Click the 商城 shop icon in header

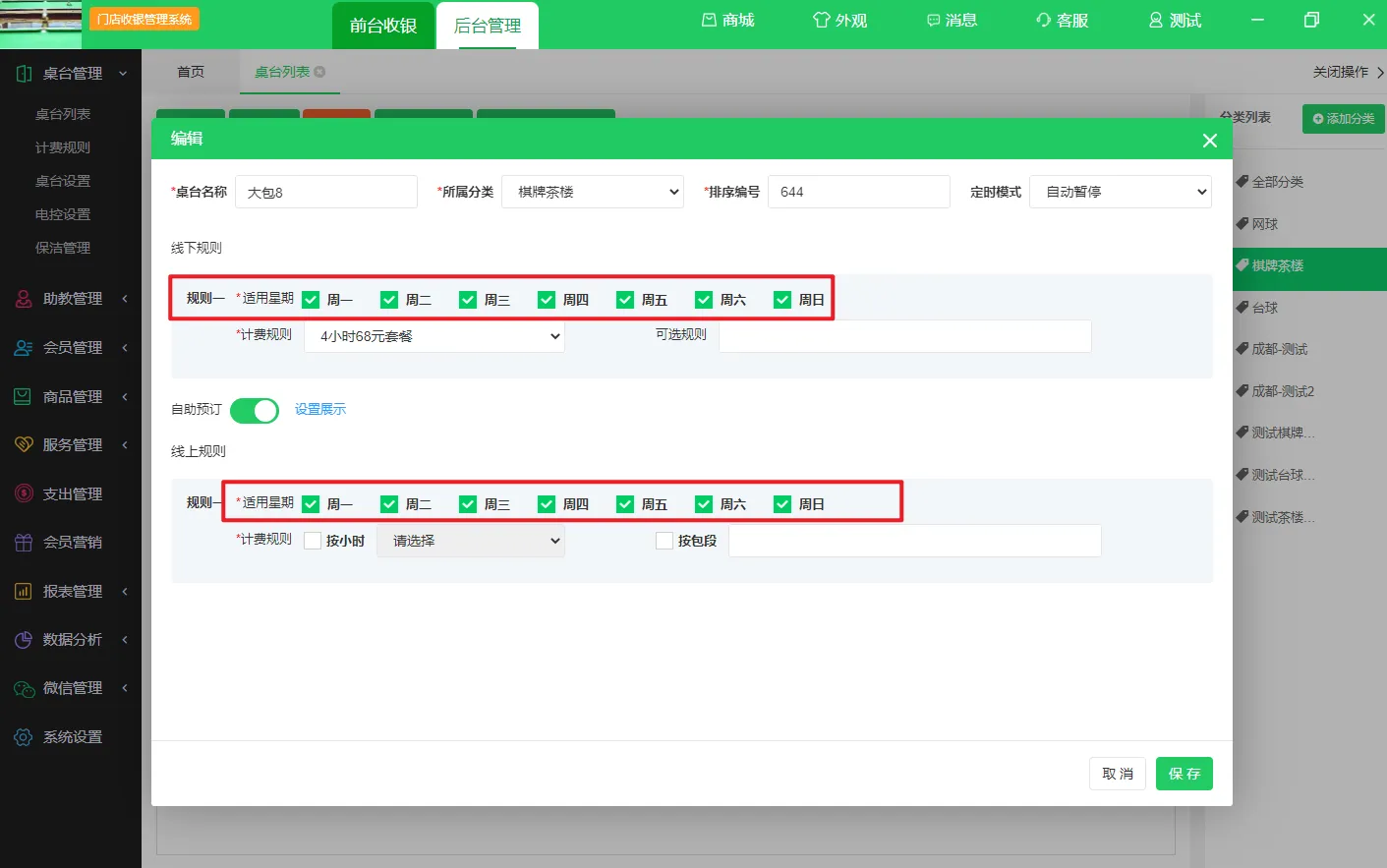[x=709, y=20]
